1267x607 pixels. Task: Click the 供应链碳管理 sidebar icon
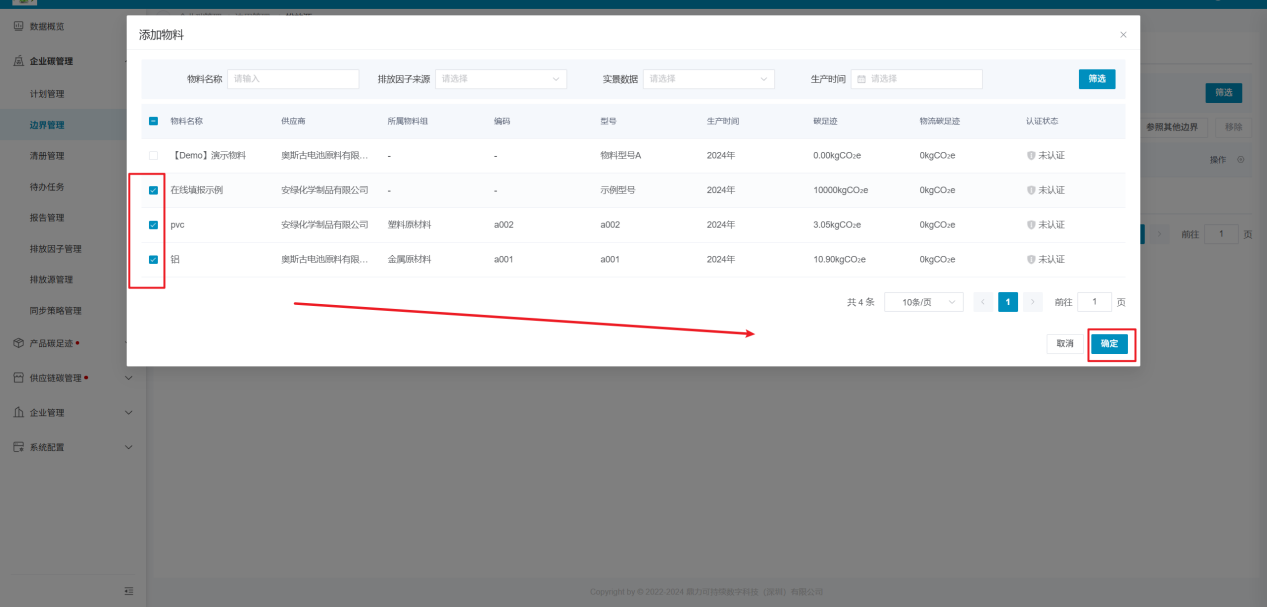pyautogui.click(x=18, y=378)
